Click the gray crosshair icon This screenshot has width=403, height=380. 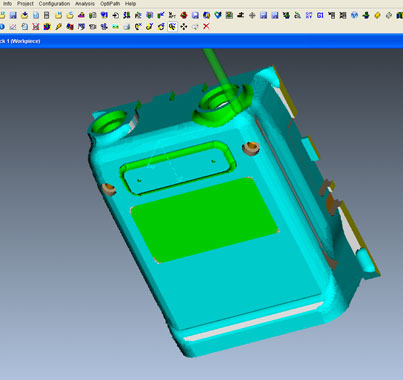coord(252,15)
